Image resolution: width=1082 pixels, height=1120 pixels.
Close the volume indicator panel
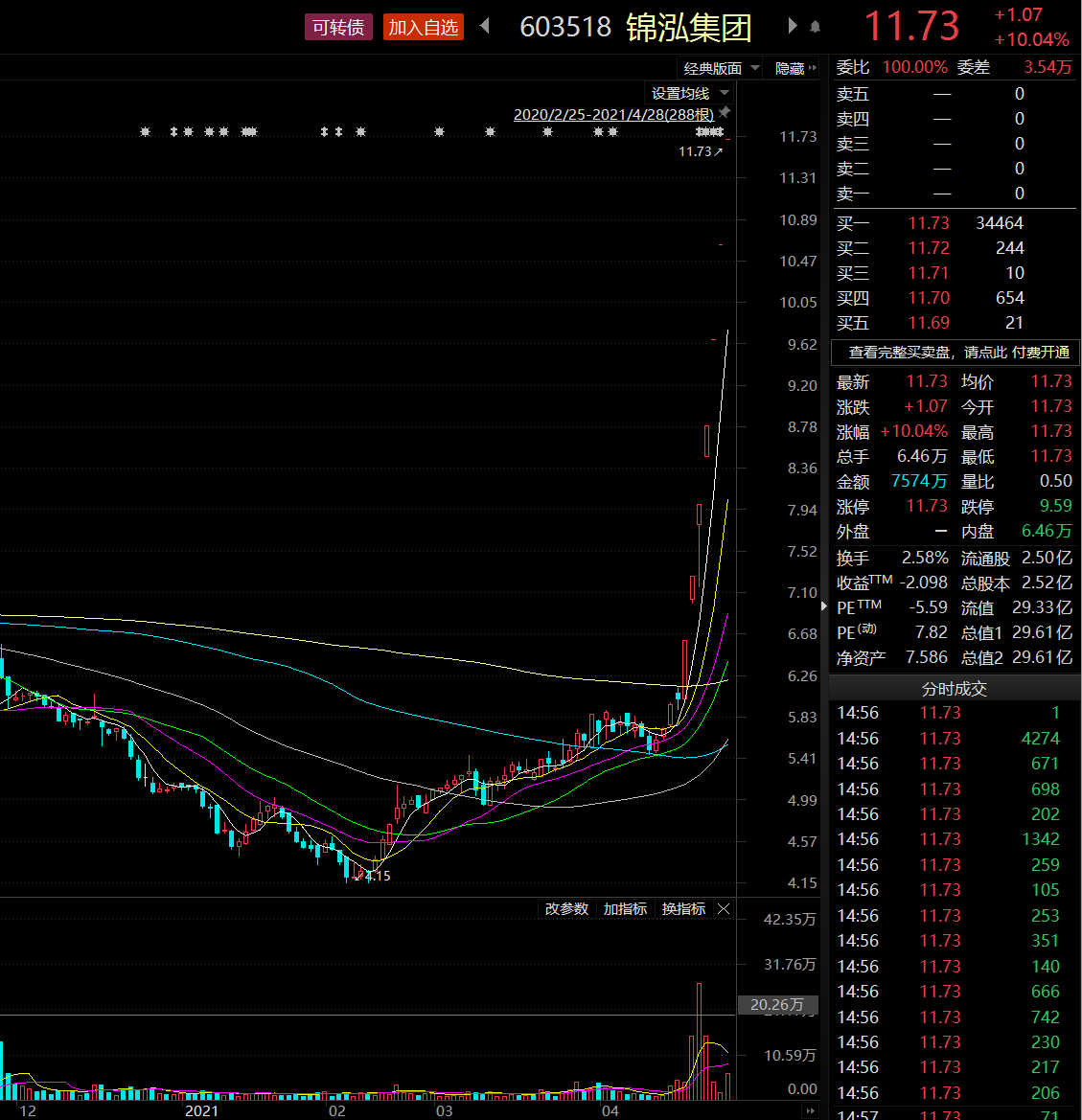point(724,908)
